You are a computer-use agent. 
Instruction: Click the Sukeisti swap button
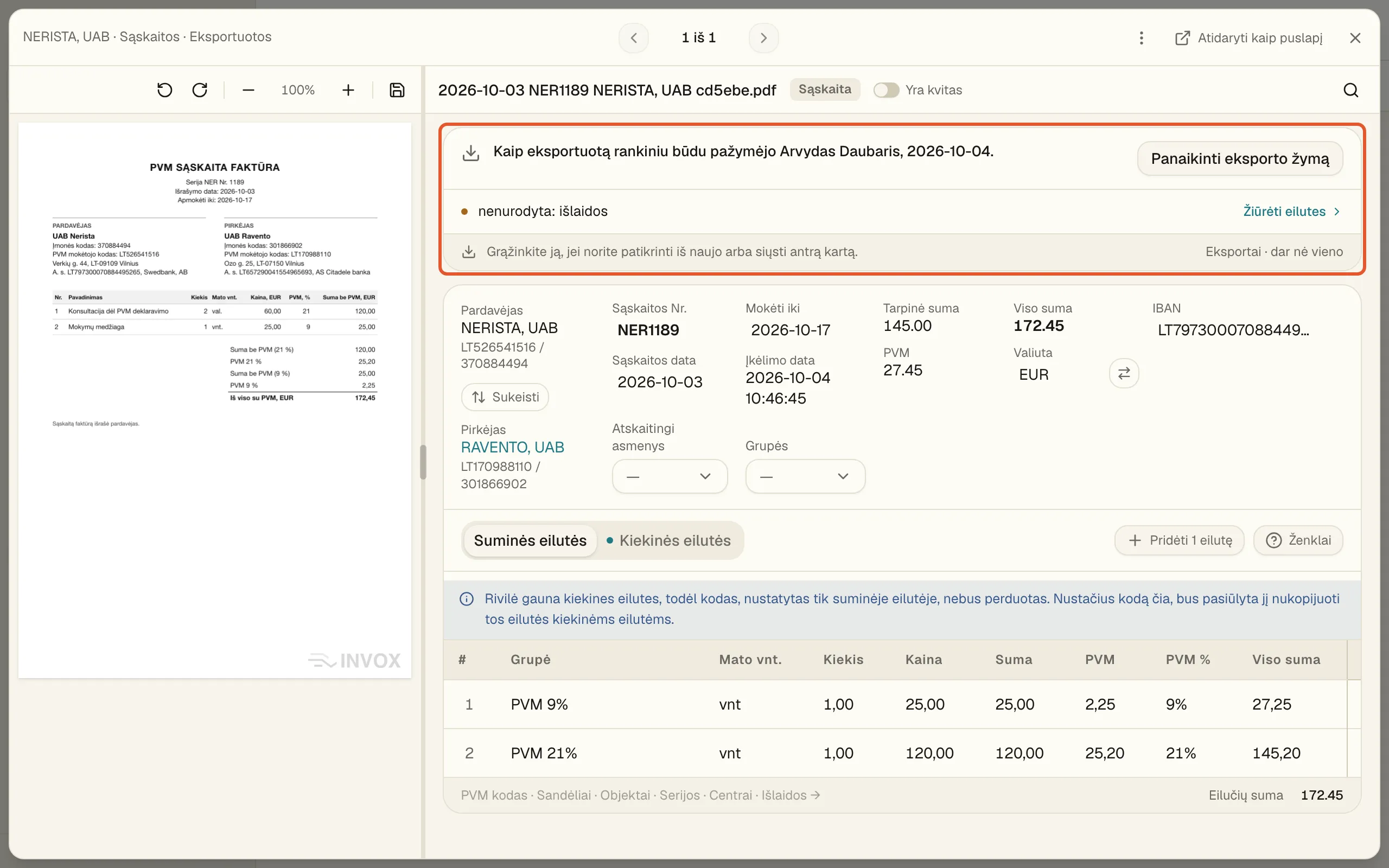coord(505,397)
